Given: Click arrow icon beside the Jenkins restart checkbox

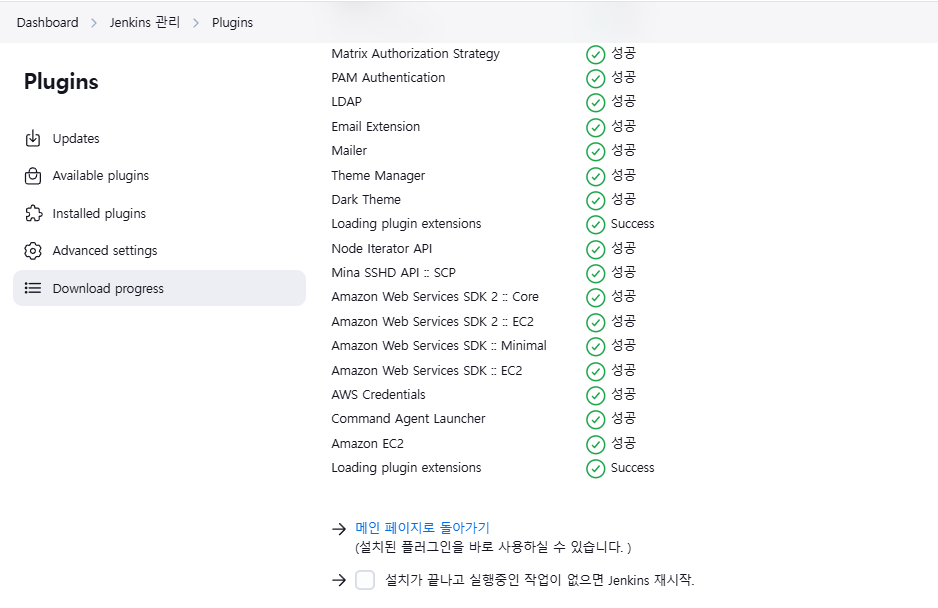Looking at the screenshot, I should click(x=339, y=580).
